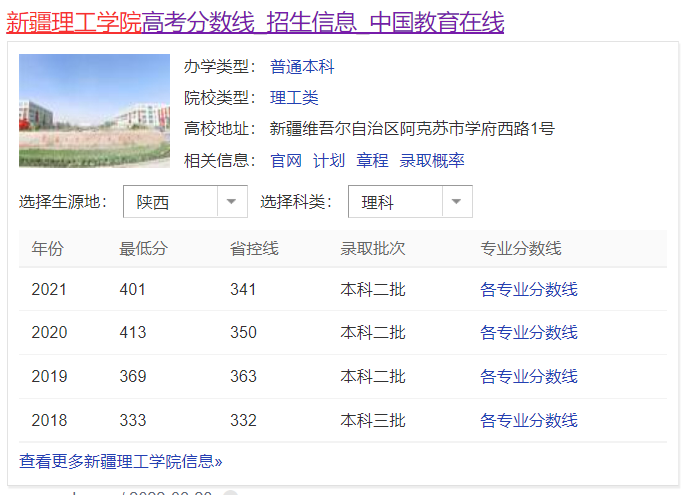Select the 相关信息 label
Screen dimensions: 690x495
click(220, 161)
